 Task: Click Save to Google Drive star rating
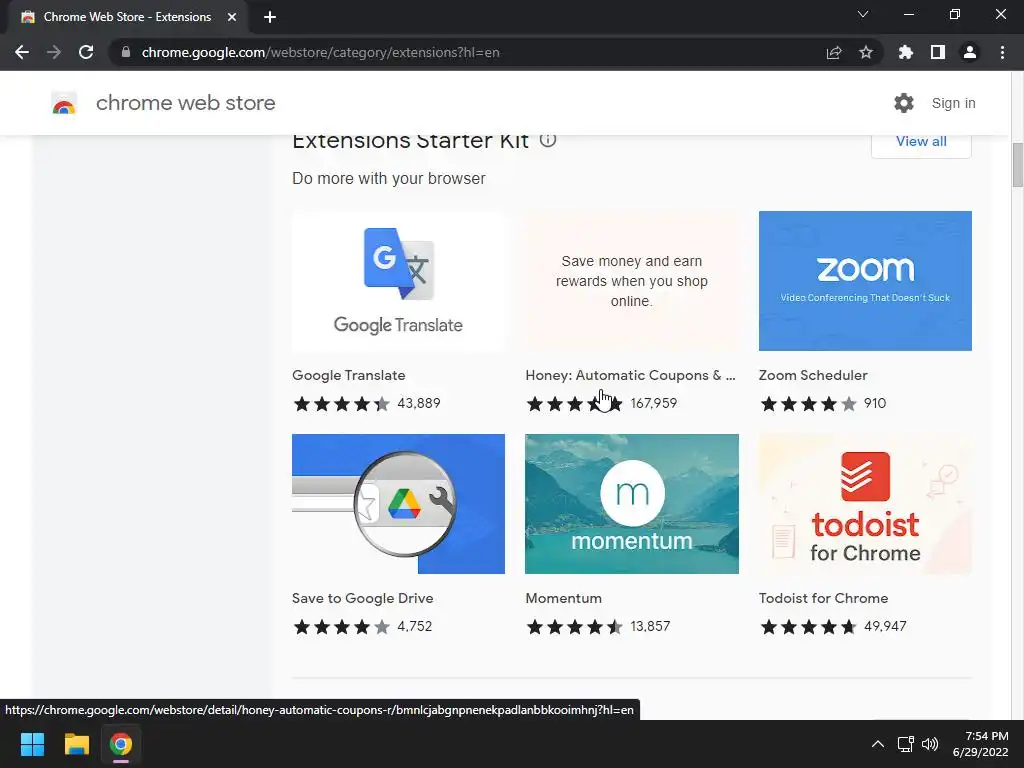tap(342, 627)
